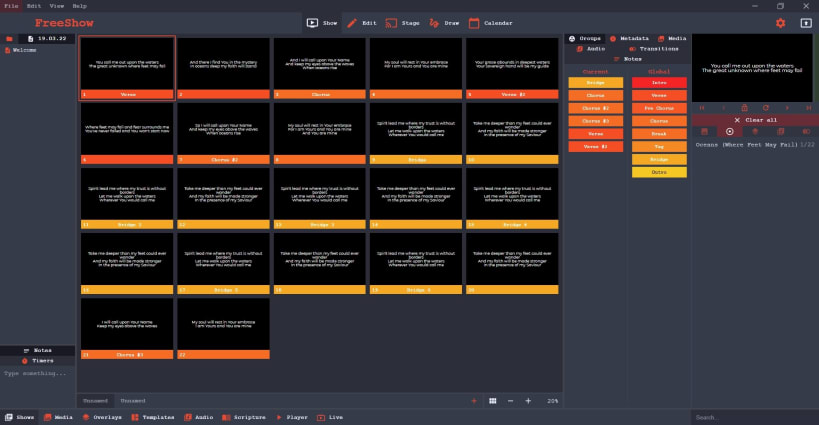Toggle the grid view icon in bottom bar
Viewport: 819px width, 425px height.
[493, 401]
